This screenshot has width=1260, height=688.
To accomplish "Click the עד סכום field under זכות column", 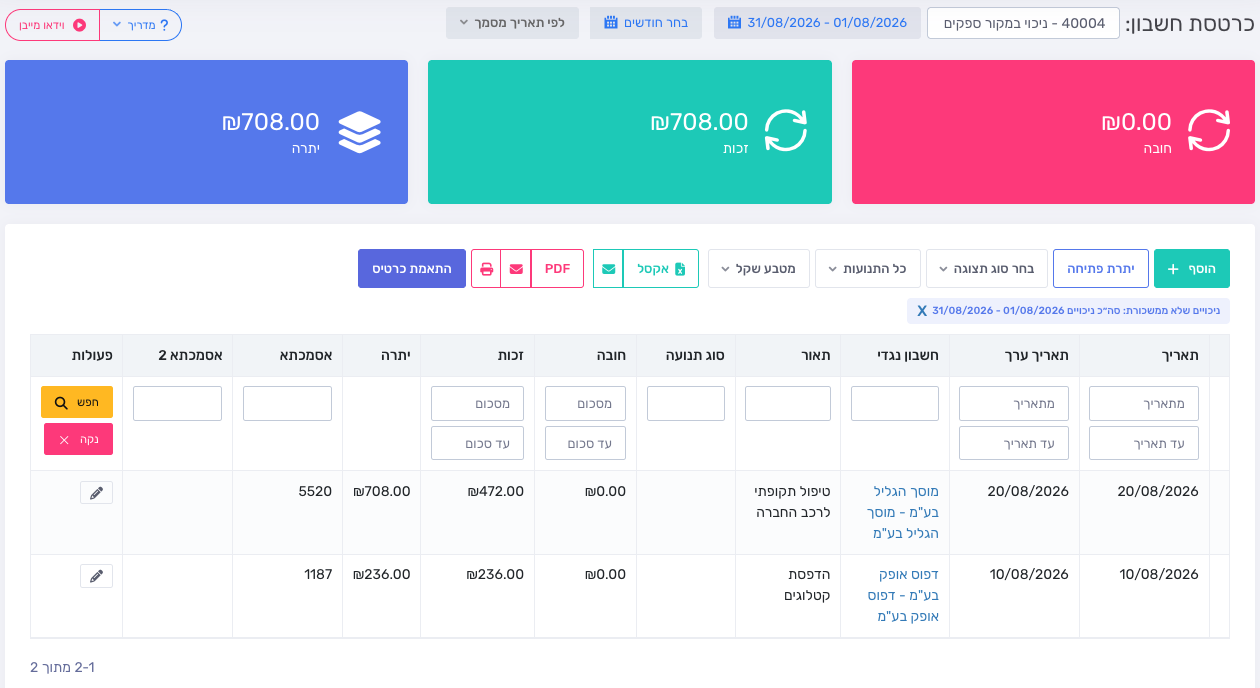I will [x=477, y=443].
